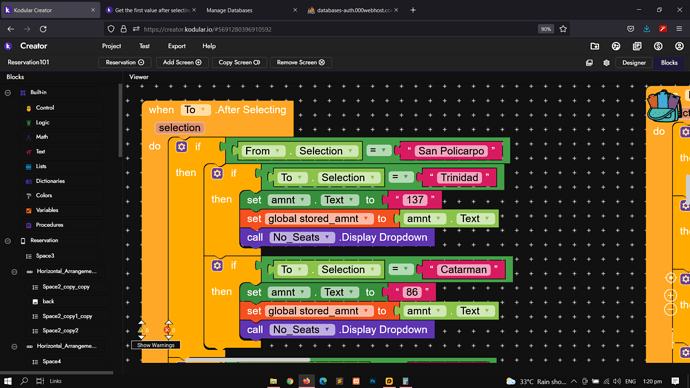This screenshot has width=690, height=388.
Task: Edit the 137 text value
Action: coord(415,200)
